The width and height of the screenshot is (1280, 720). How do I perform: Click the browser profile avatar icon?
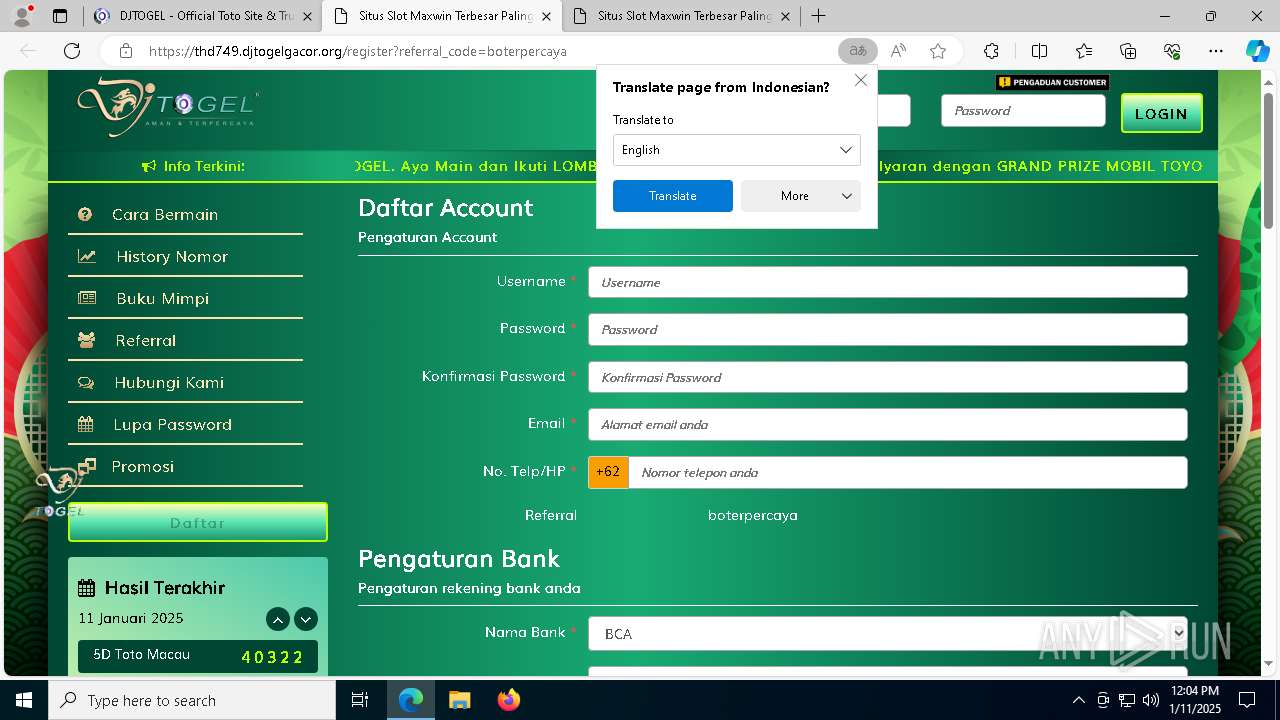22,16
